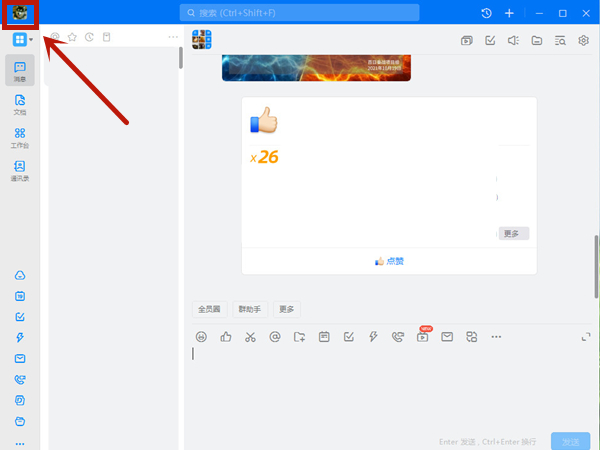The width and height of the screenshot is (600, 450).
Task: Open the group settings gear icon
Action: coord(583,41)
